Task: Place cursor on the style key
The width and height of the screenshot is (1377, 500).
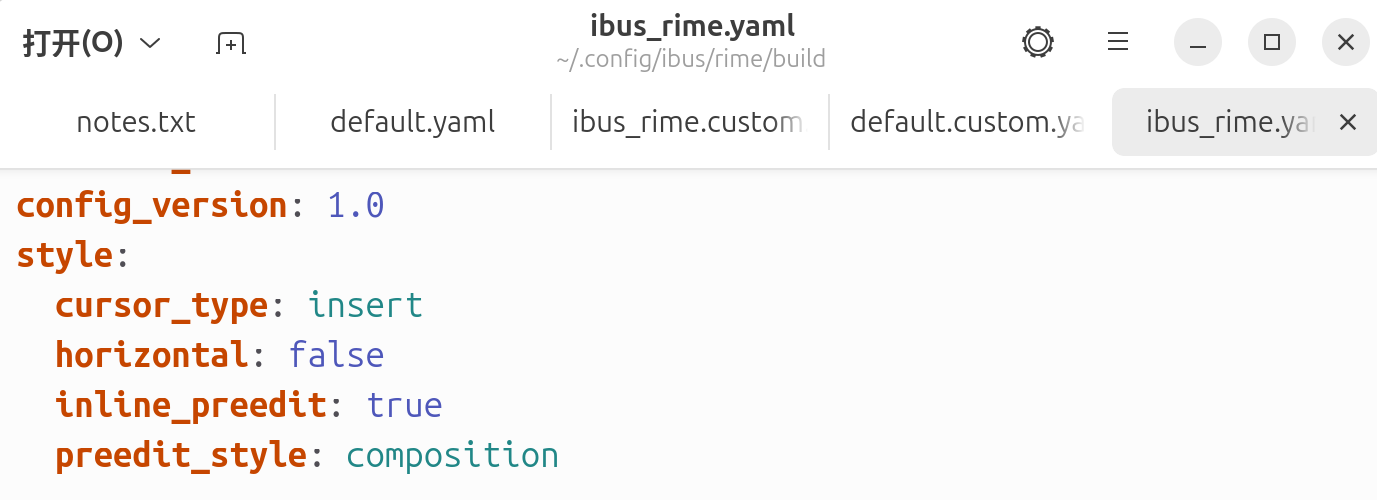Action: pyautogui.click(x=64, y=255)
